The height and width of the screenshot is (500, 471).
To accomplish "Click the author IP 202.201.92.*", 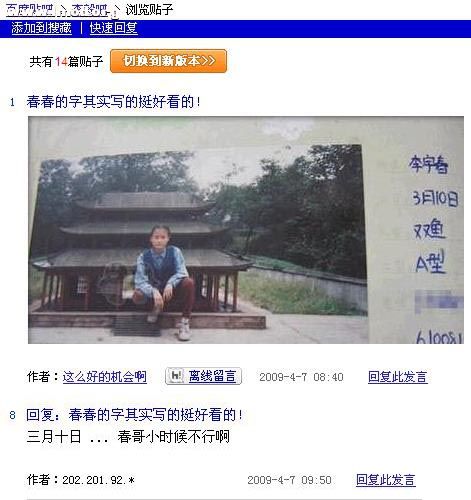I will click(98, 480).
